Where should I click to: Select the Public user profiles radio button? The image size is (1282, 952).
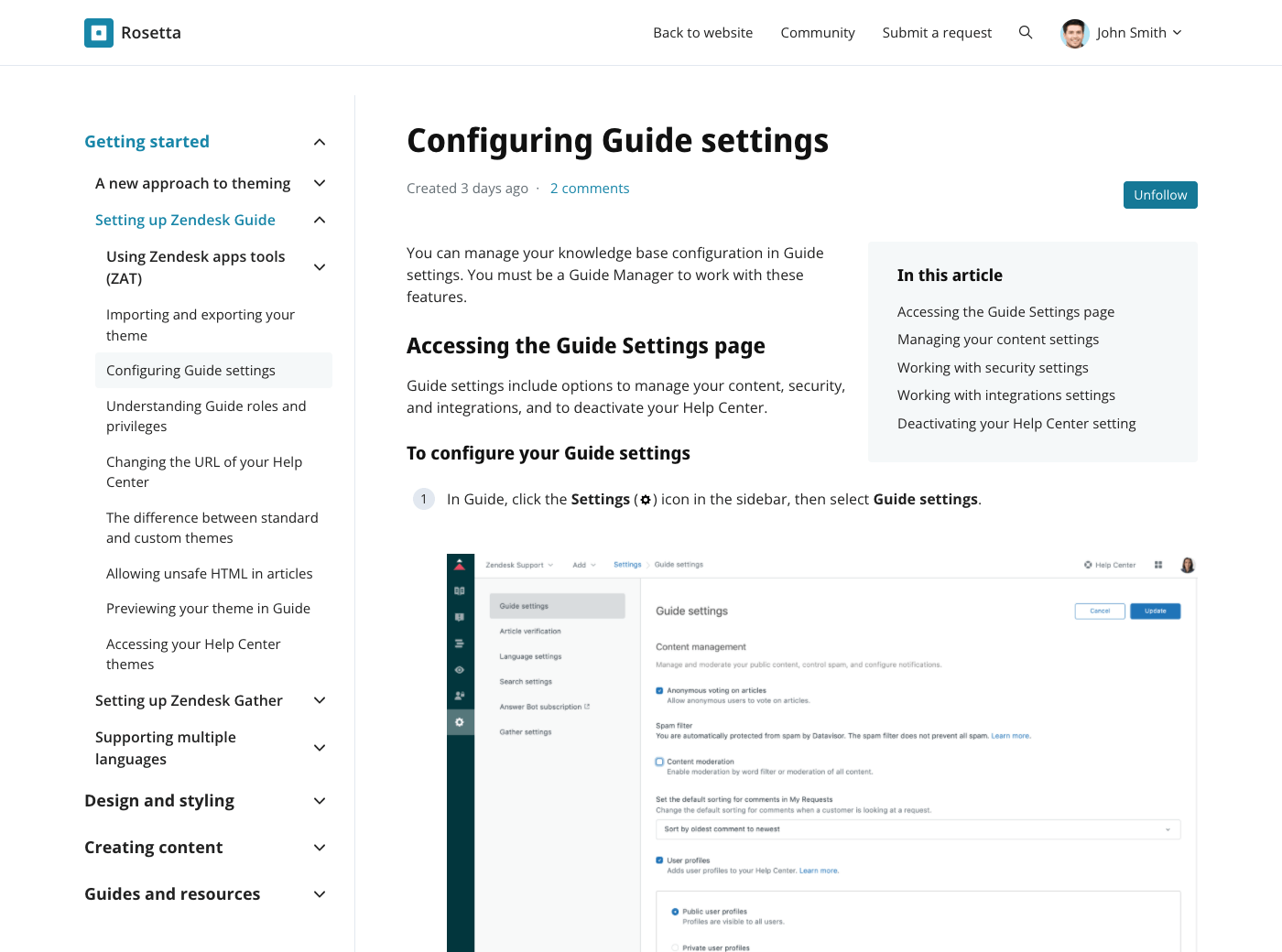(x=675, y=912)
